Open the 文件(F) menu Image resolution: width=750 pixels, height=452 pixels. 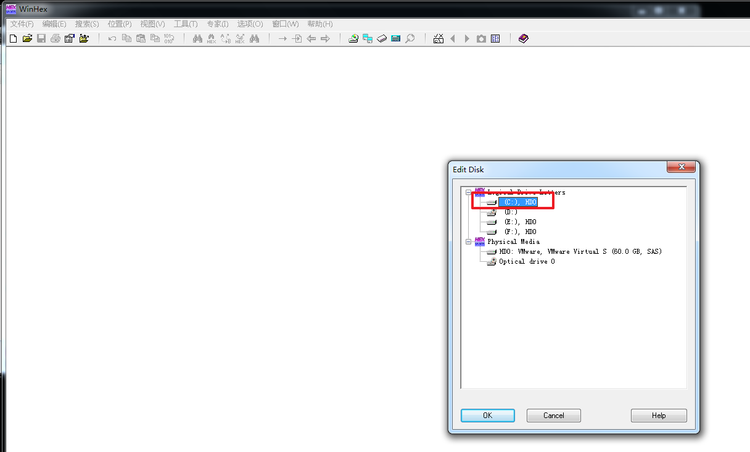pyautogui.click(x=22, y=24)
